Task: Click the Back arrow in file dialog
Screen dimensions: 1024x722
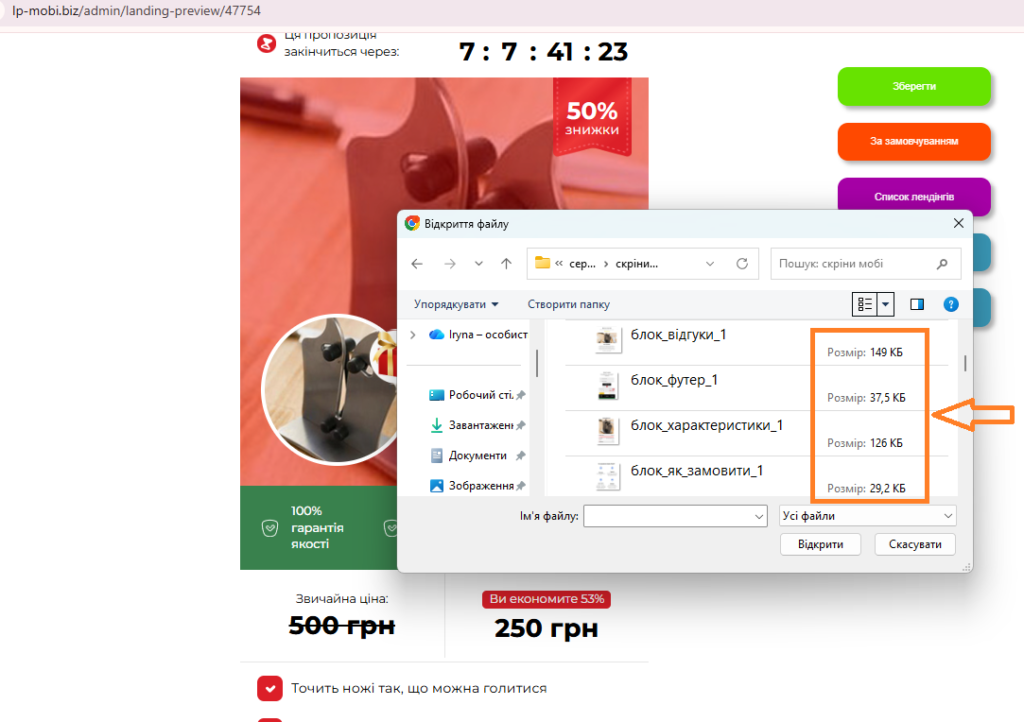Action: pyautogui.click(x=417, y=264)
